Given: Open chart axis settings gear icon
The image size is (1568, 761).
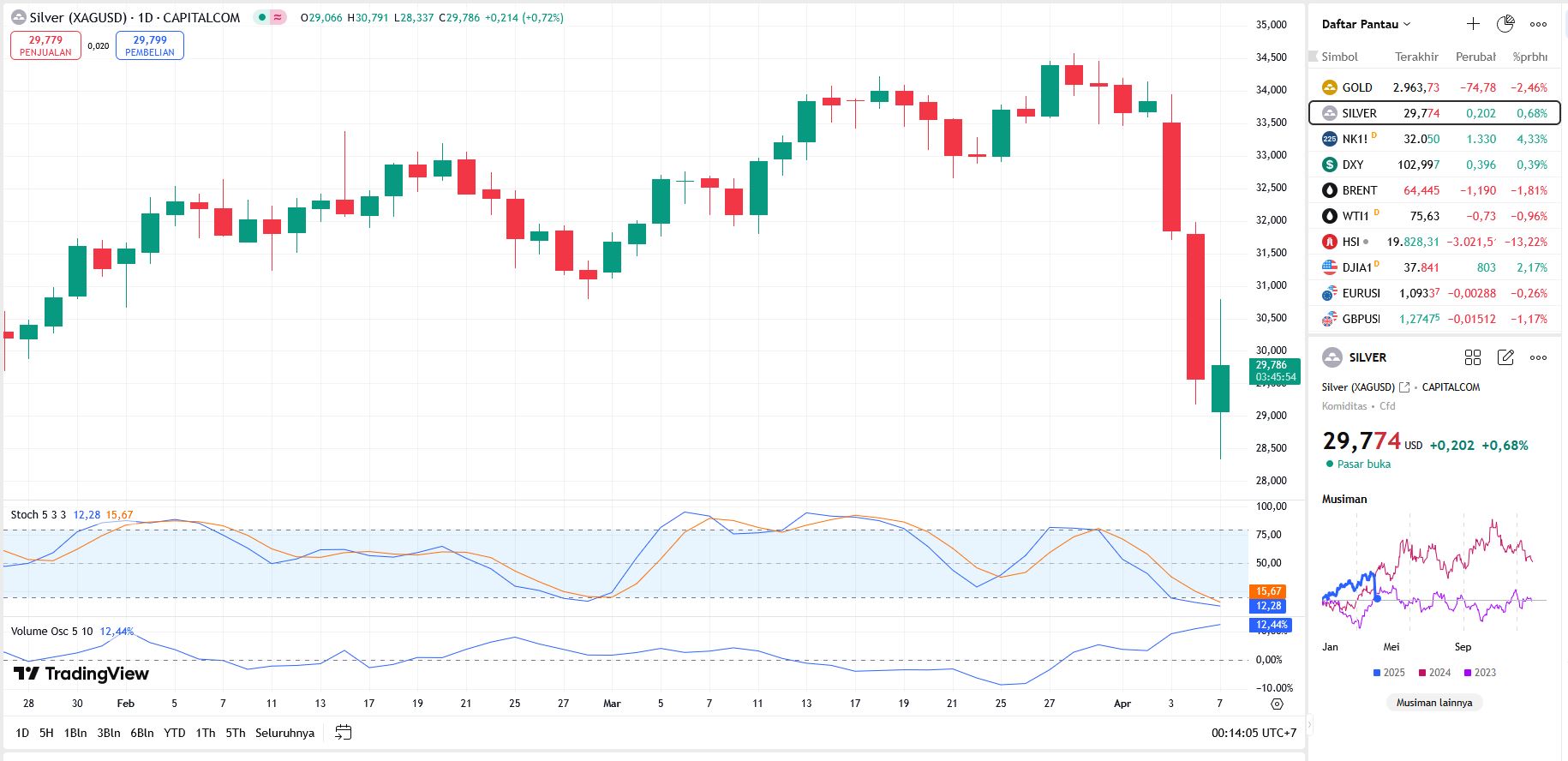Looking at the screenshot, I should [1277, 704].
